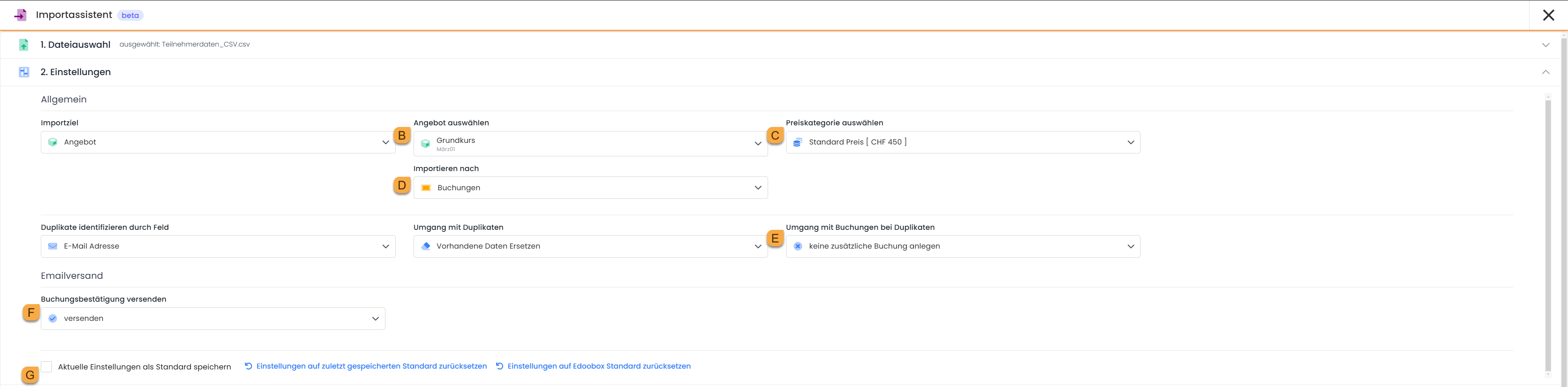This screenshot has width=1568, height=387.
Task: Collapse the 2. Einstellungen section chevron
Action: [x=1545, y=72]
